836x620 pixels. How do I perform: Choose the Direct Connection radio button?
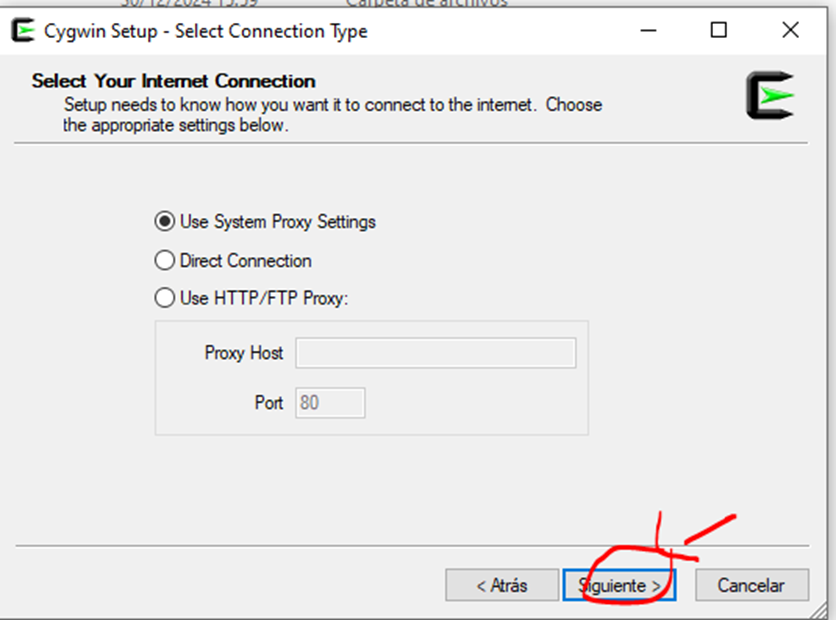click(x=164, y=261)
